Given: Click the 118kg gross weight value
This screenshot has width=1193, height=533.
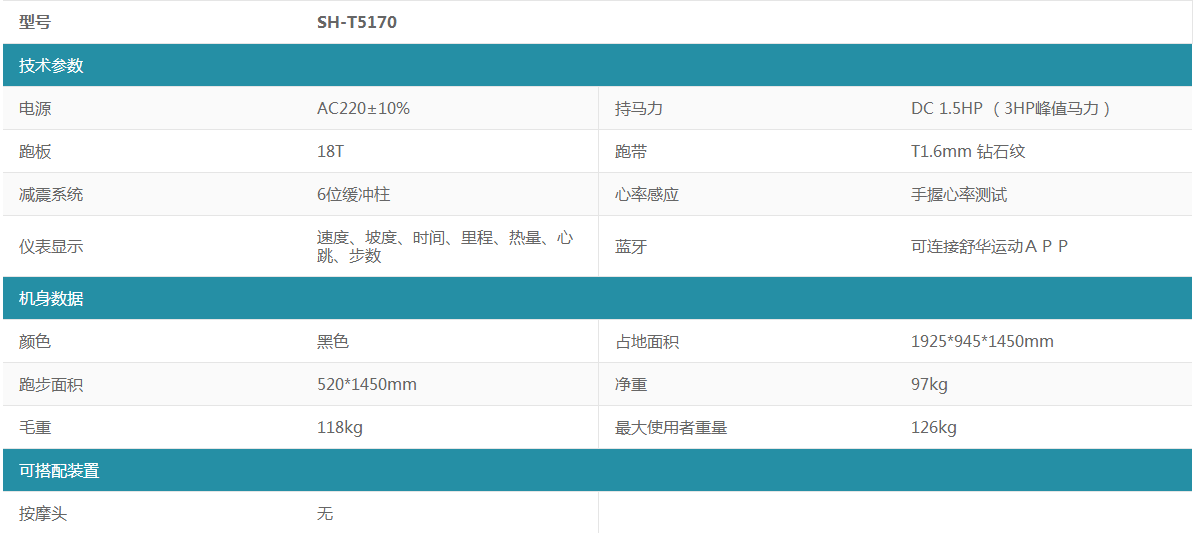Looking at the screenshot, I should 339,428.
